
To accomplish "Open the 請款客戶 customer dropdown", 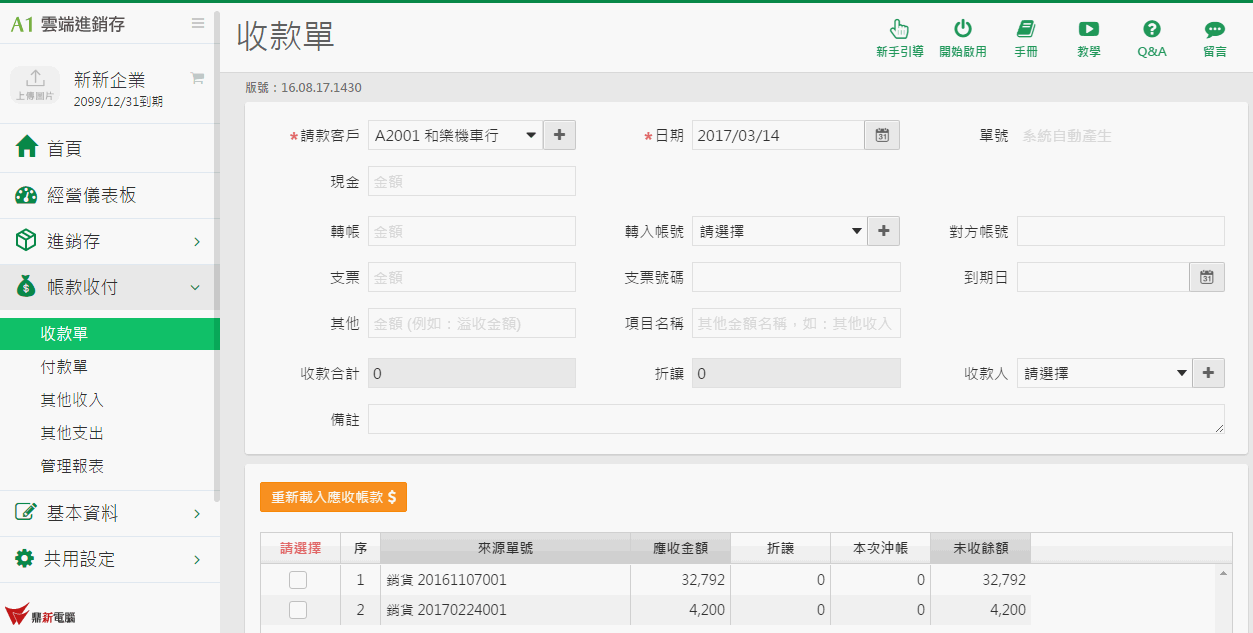I will coord(455,135).
